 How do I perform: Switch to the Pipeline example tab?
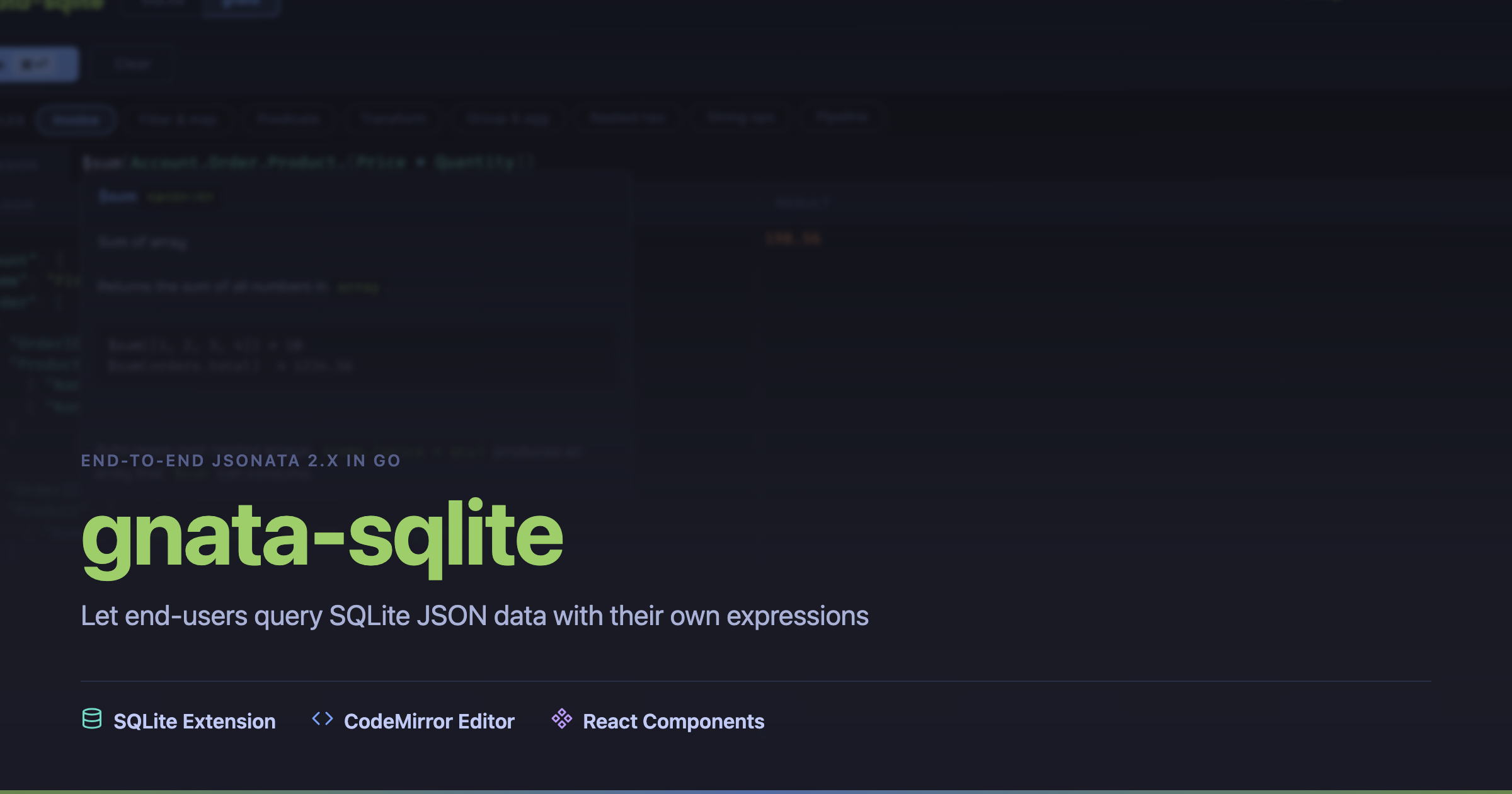coord(843,117)
